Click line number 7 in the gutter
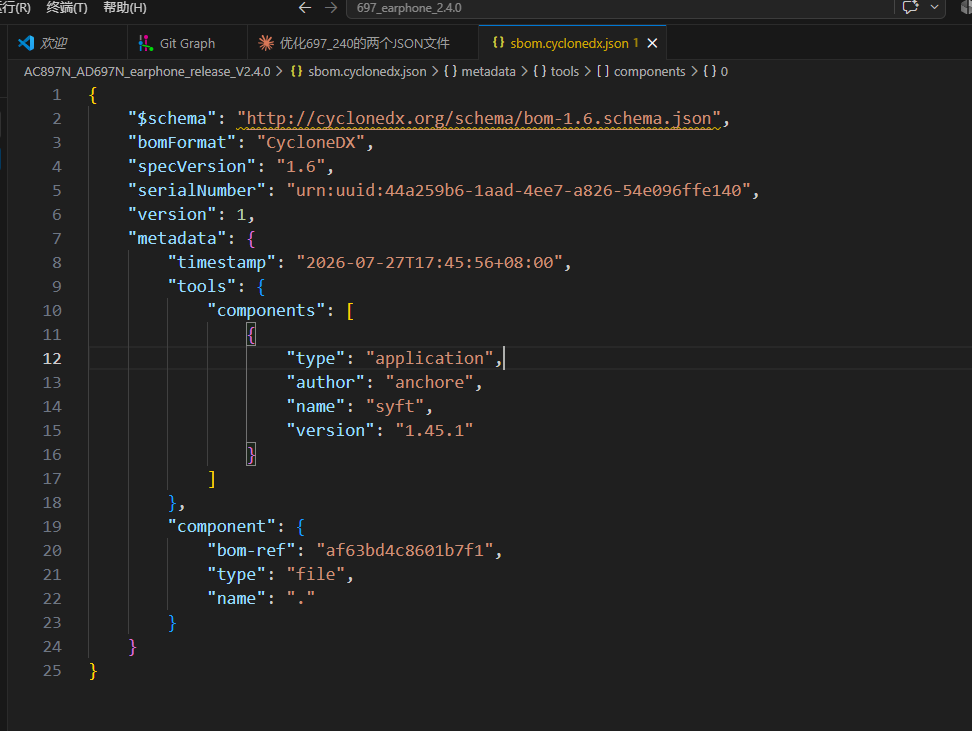Viewport: 972px width, 731px height. [56, 239]
